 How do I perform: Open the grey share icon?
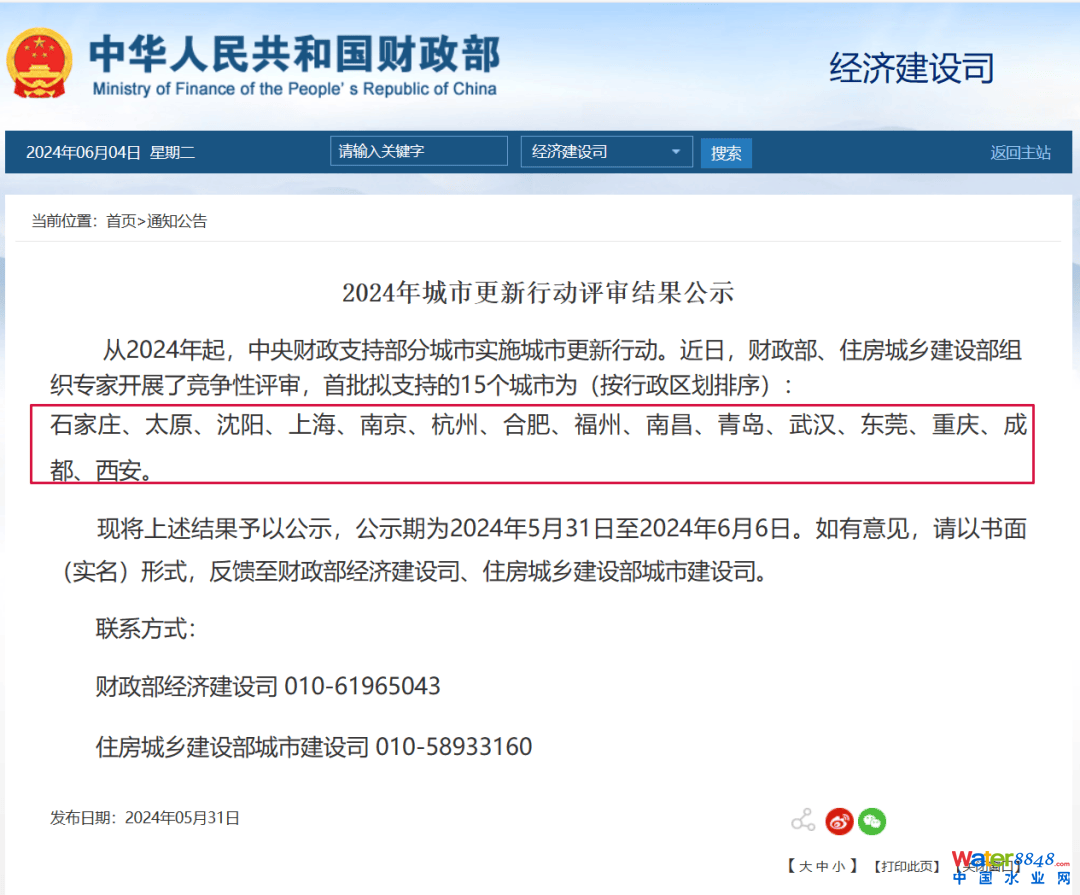[x=802, y=821]
